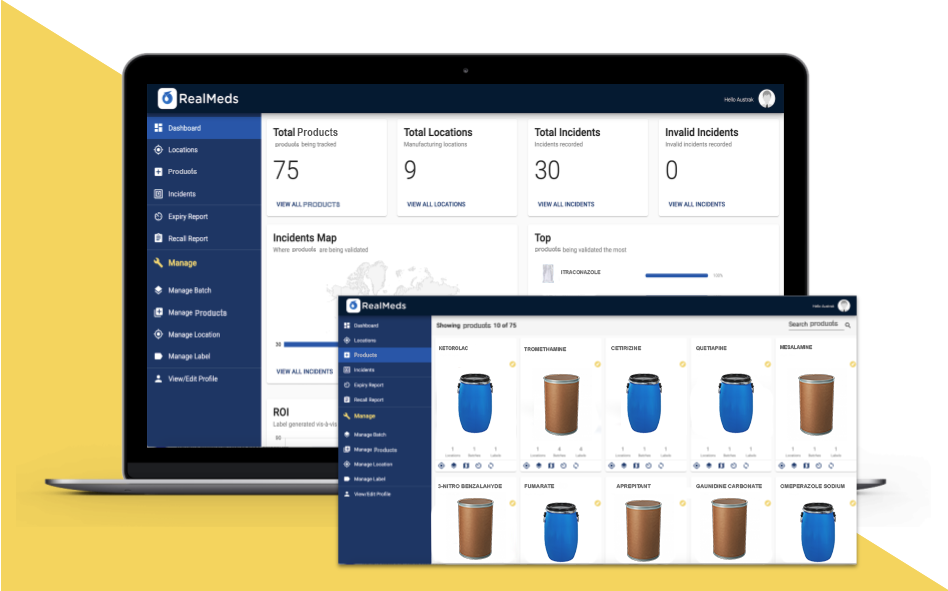948x591 pixels.
Task: Click the recall refresh icon under CETIRIZINE
Action: [x=661, y=465]
